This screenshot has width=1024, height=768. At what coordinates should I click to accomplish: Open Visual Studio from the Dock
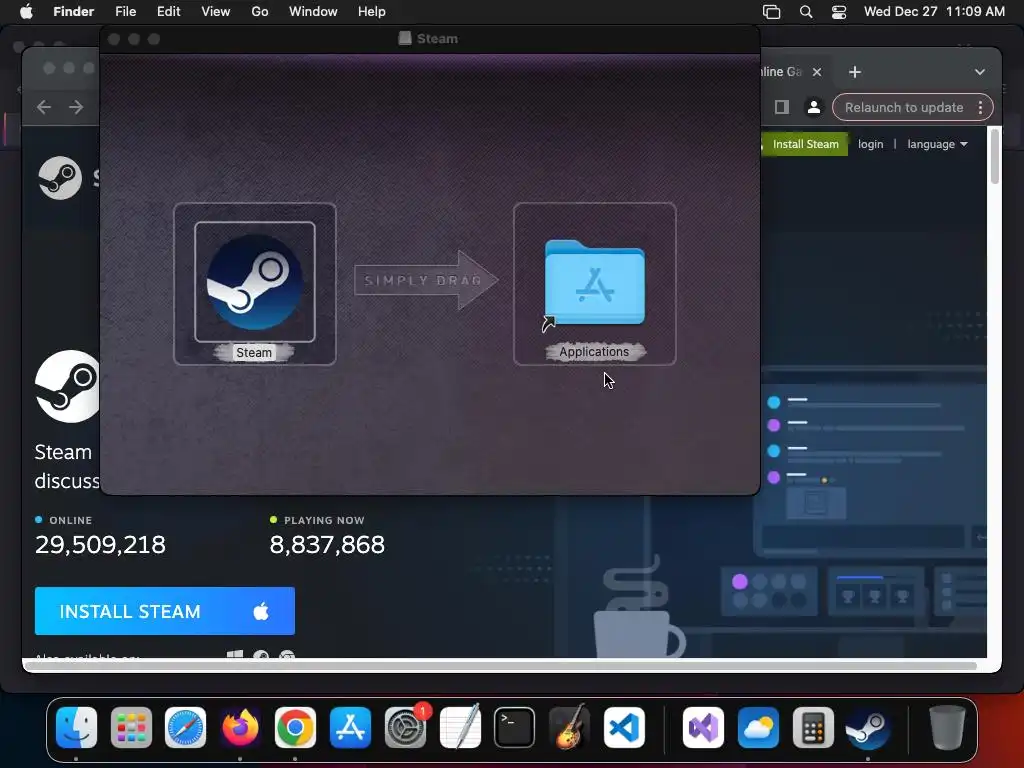[x=703, y=727]
